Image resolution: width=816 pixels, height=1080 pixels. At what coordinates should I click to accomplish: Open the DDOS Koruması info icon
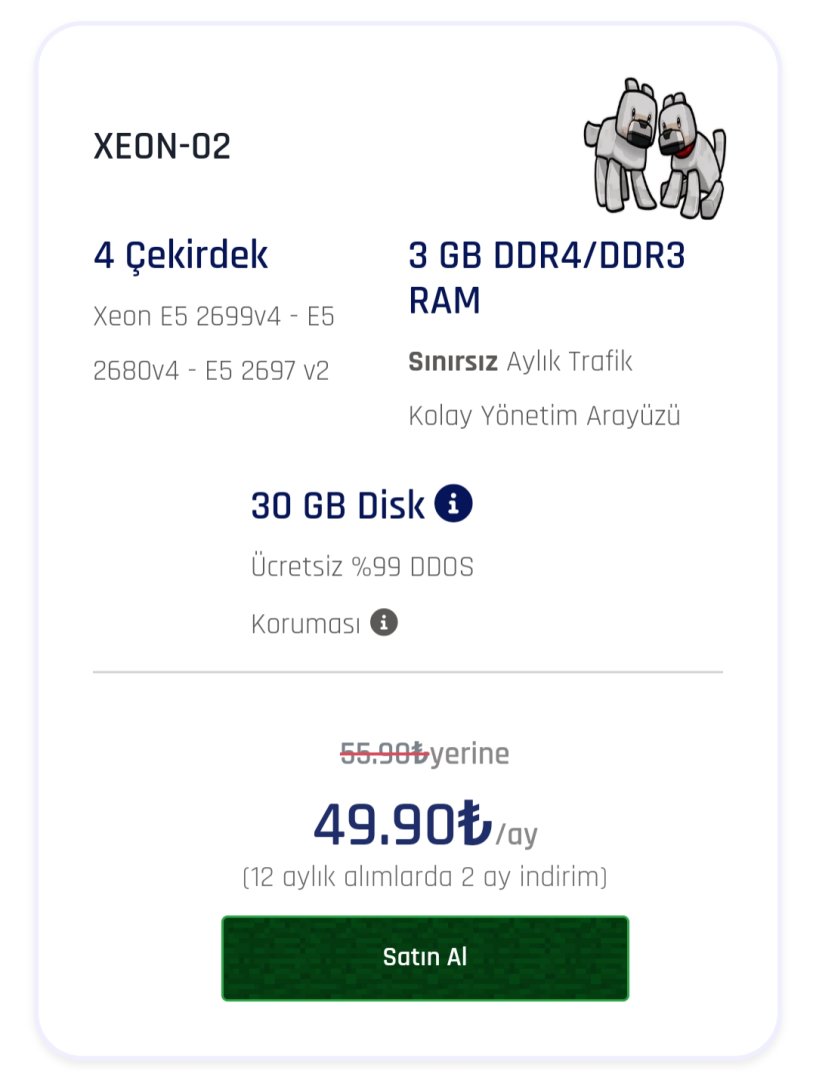(x=384, y=623)
